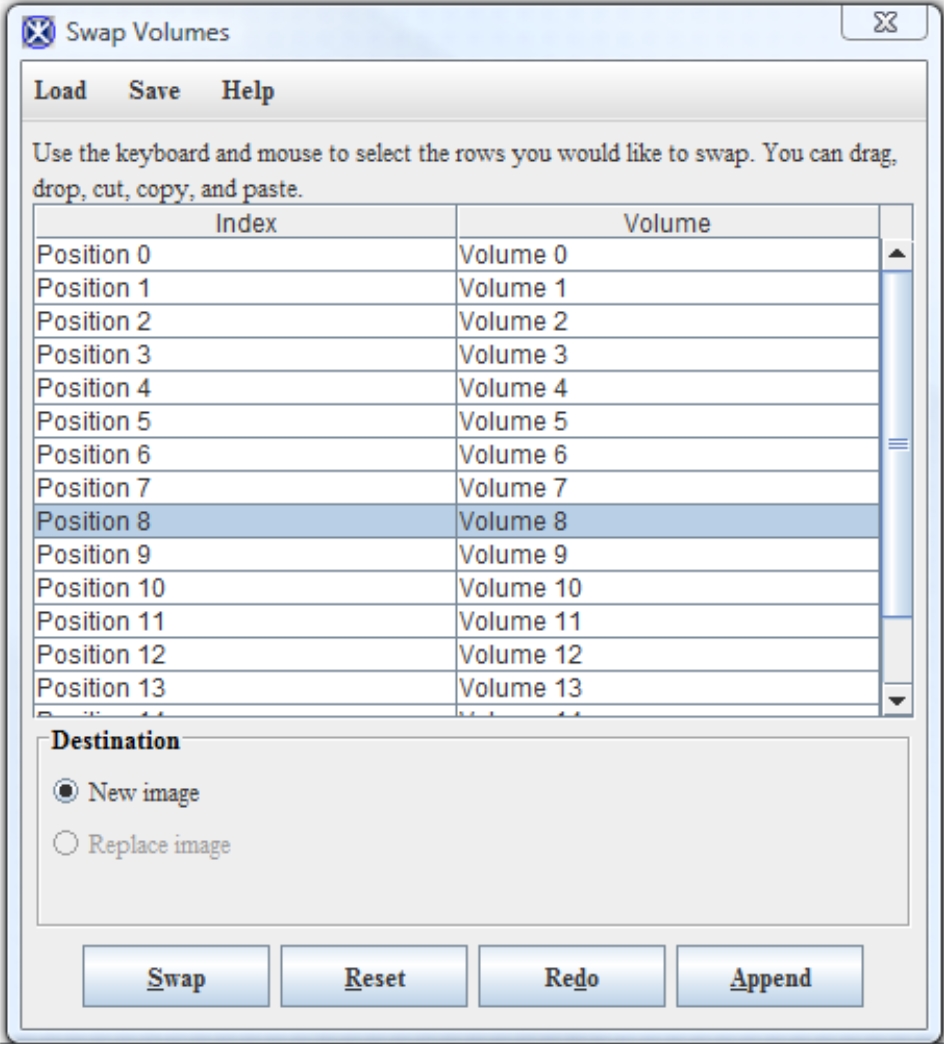The width and height of the screenshot is (944, 1044).
Task: Click the Redo button
Action: point(570,978)
